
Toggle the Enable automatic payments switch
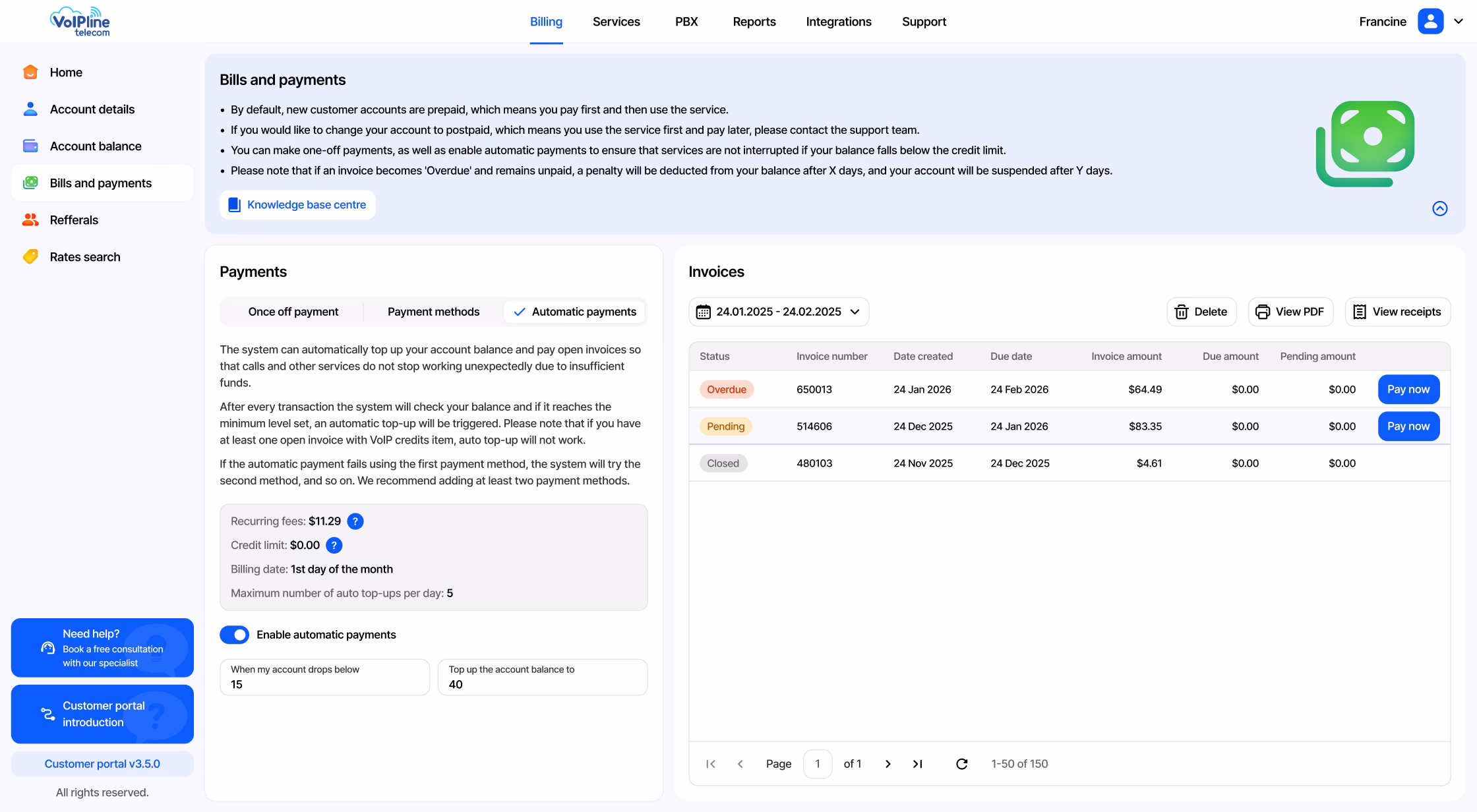click(x=234, y=635)
